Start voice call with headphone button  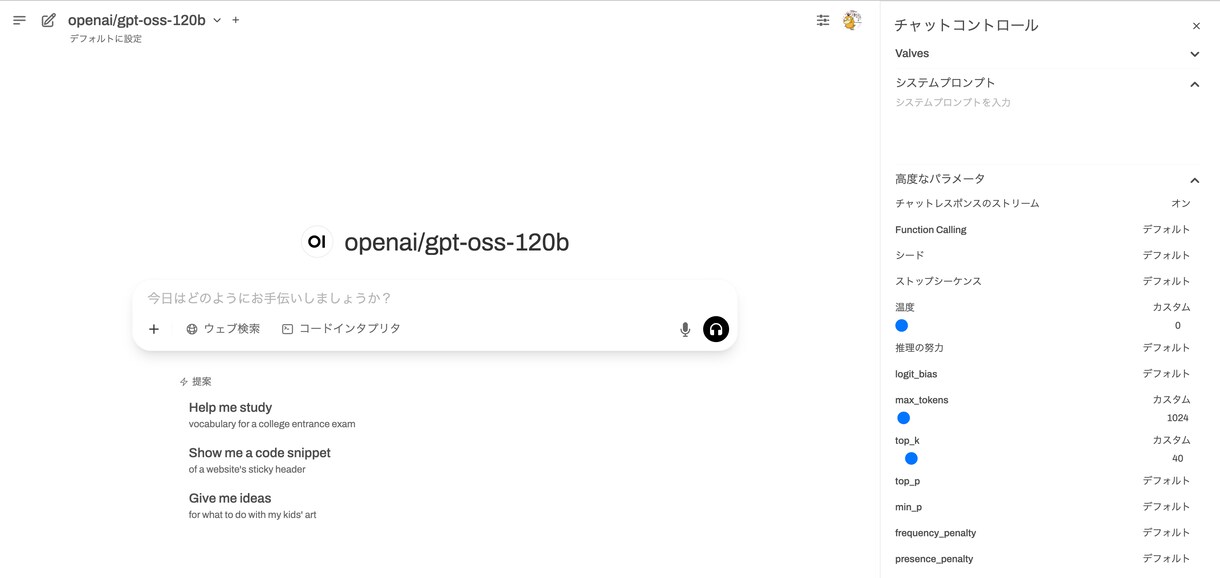(x=716, y=329)
